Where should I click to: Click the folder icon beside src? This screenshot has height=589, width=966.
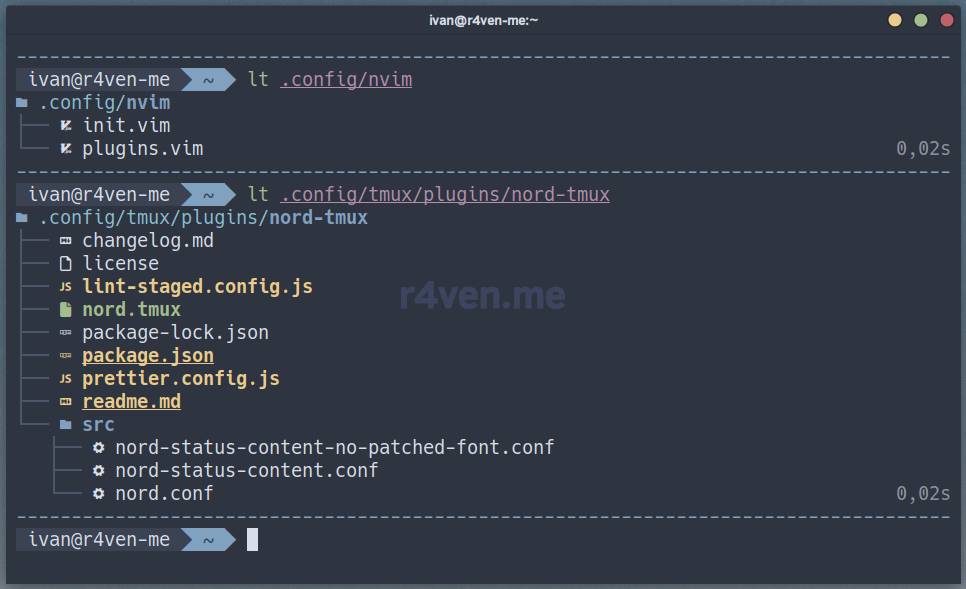point(66,425)
